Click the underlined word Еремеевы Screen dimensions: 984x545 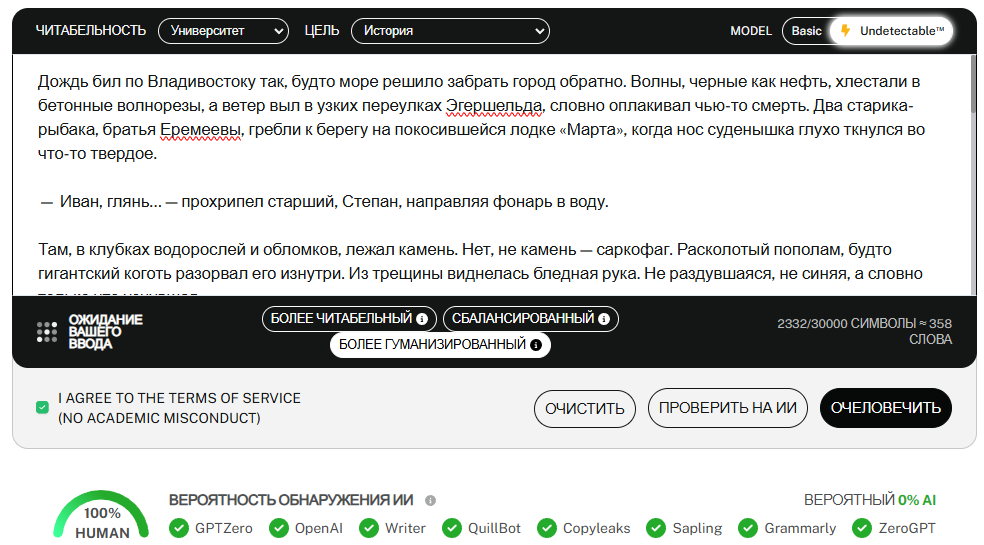coord(200,129)
